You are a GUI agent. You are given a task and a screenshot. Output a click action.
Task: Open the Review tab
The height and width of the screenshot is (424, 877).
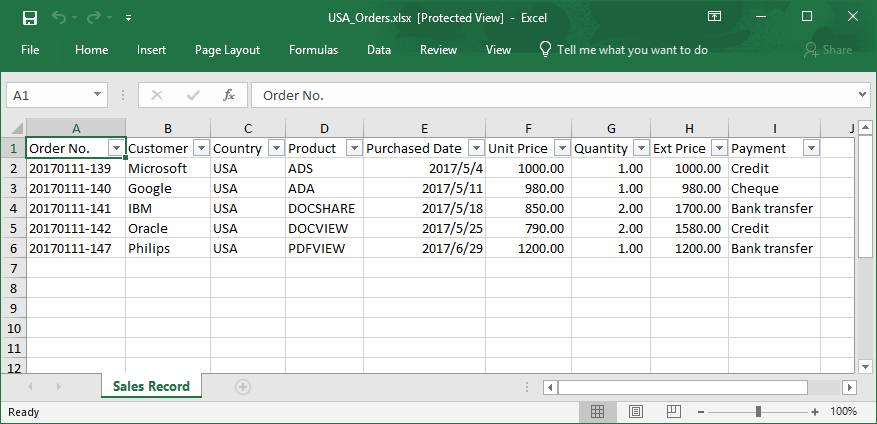tap(438, 50)
